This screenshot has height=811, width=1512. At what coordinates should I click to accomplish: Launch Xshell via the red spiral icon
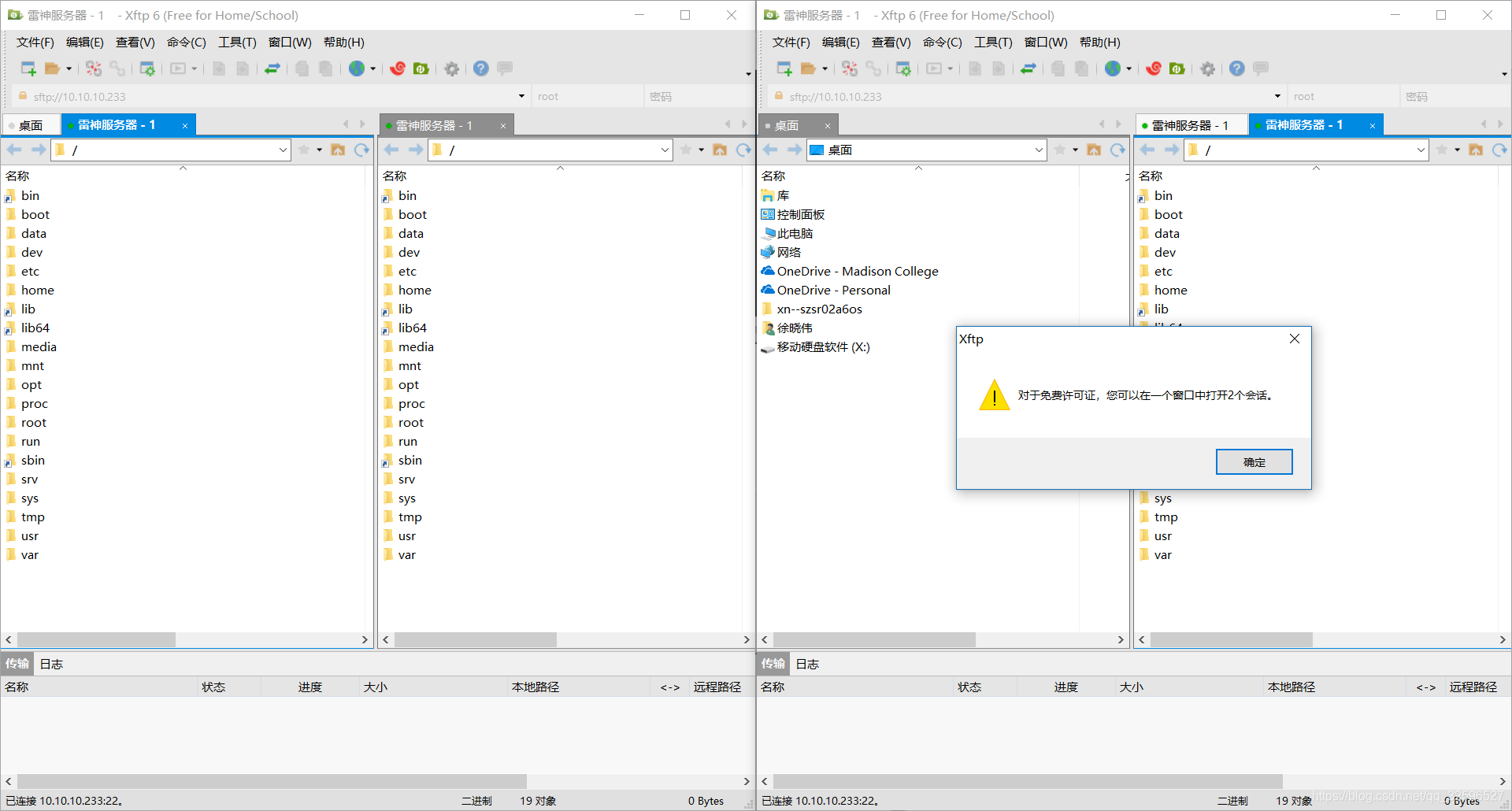click(x=398, y=69)
